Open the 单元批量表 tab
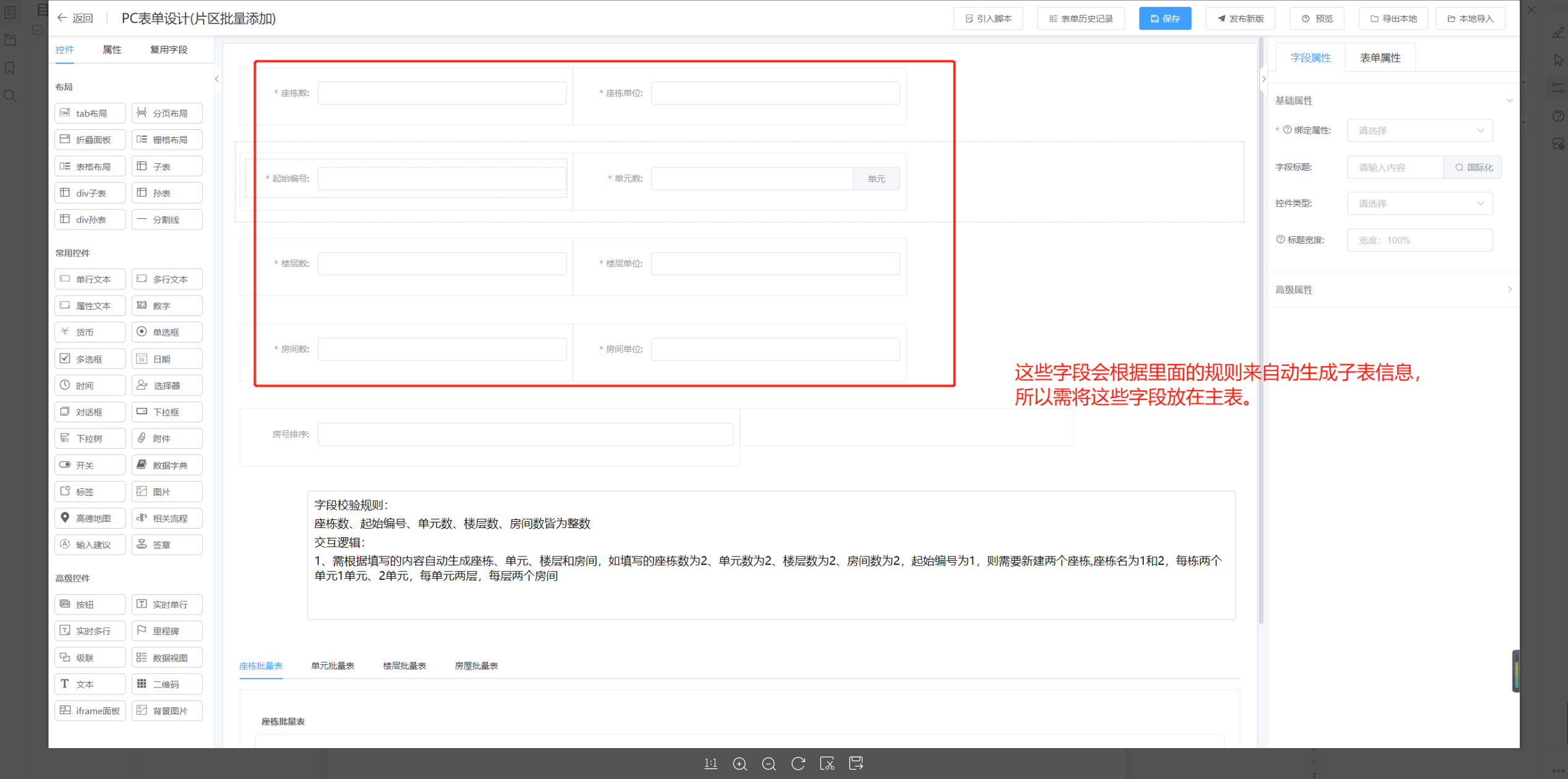The image size is (1568, 779). 333,666
